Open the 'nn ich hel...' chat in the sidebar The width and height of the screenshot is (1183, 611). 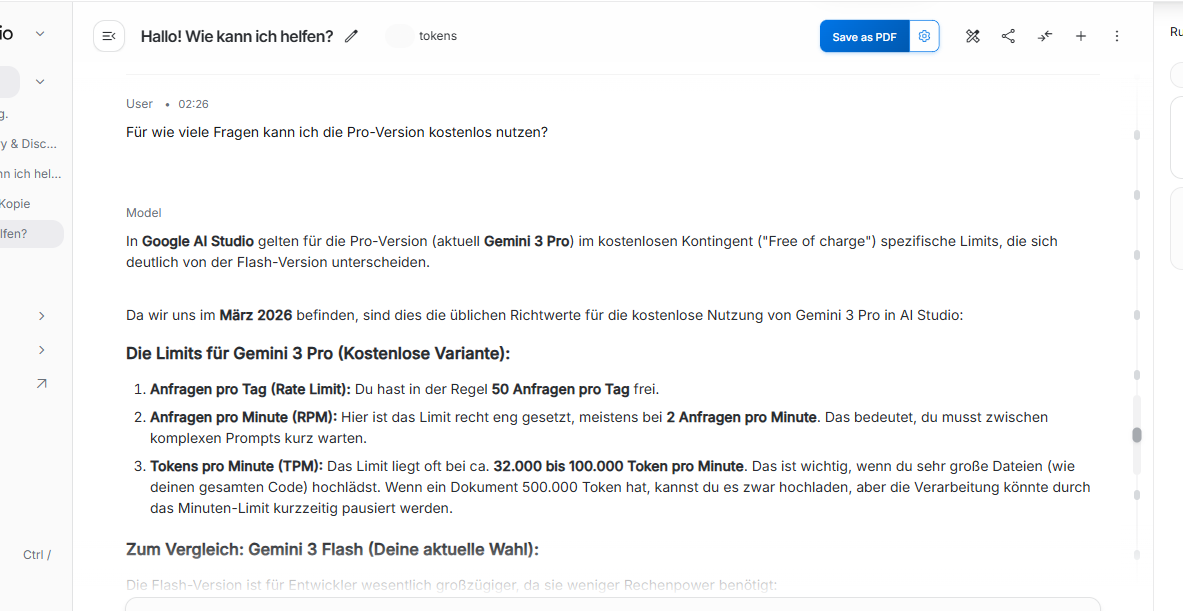[31, 173]
